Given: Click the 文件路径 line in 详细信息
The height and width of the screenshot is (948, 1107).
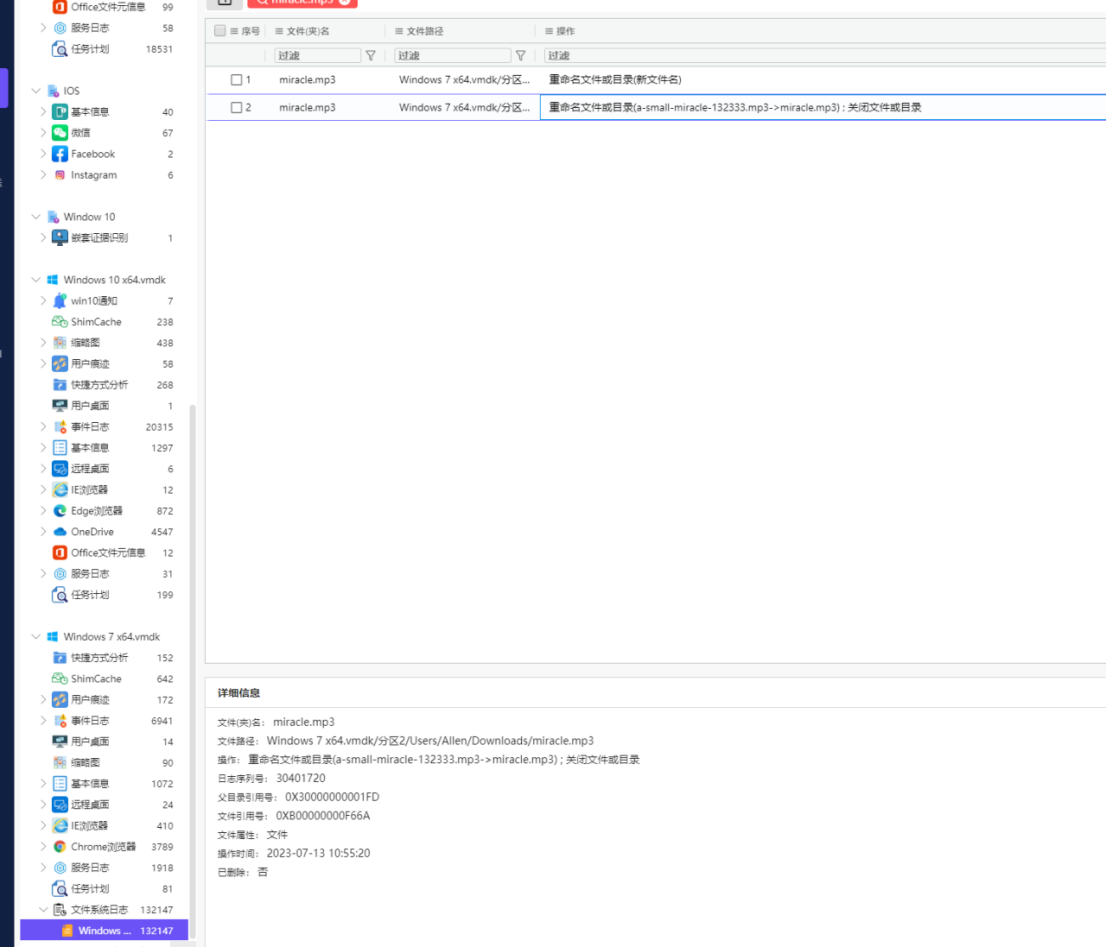Looking at the screenshot, I should pyautogui.click(x=405, y=740).
